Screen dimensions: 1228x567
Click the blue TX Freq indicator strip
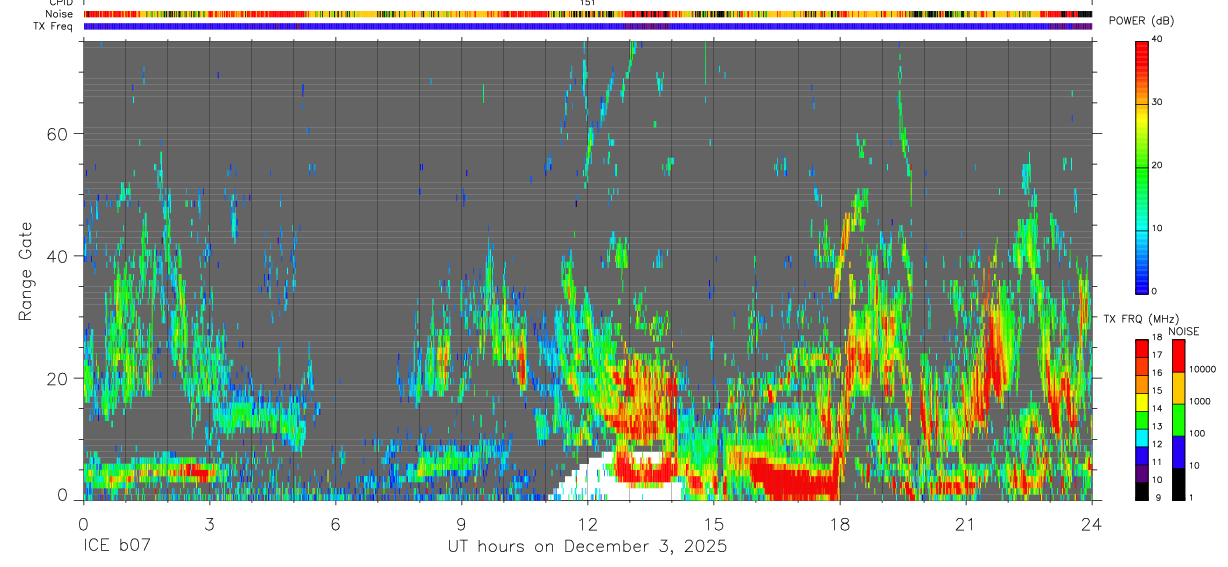tap(587, 26)
